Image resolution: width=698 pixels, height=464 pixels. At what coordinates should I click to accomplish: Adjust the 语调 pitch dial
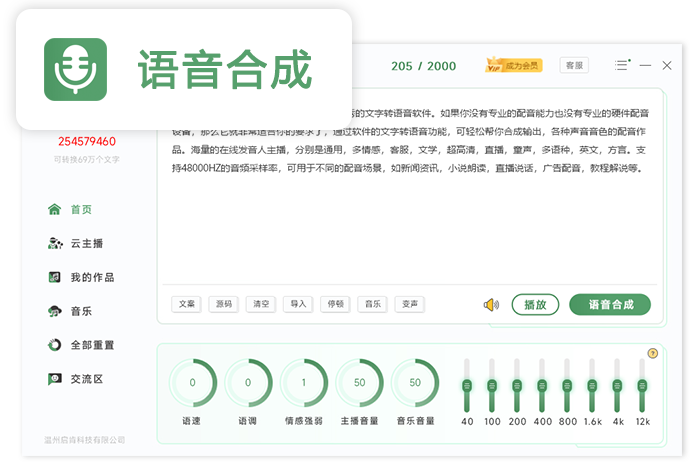point(248,383)
